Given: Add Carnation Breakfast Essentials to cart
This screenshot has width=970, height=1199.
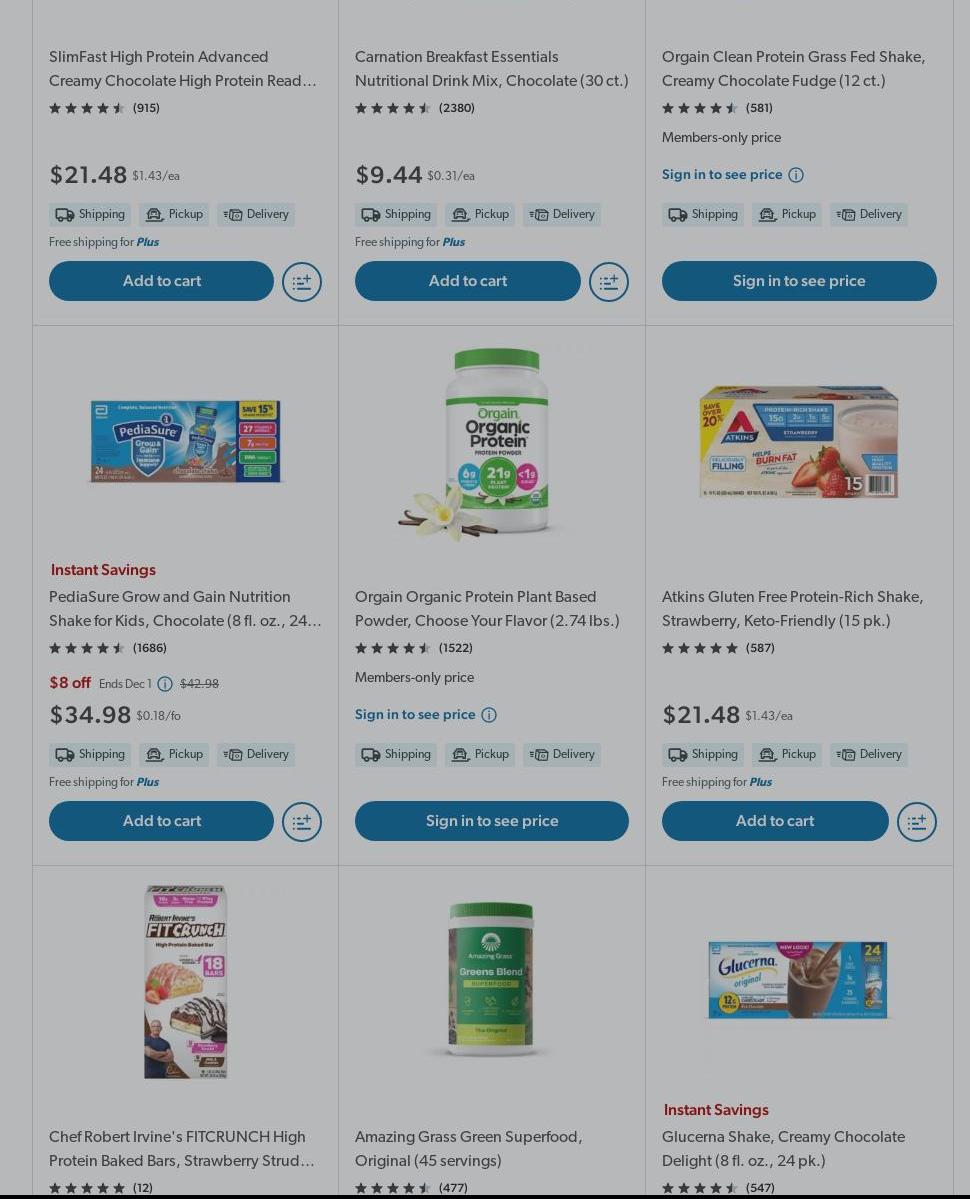Looking at the screenshot, I should point(468,281).
